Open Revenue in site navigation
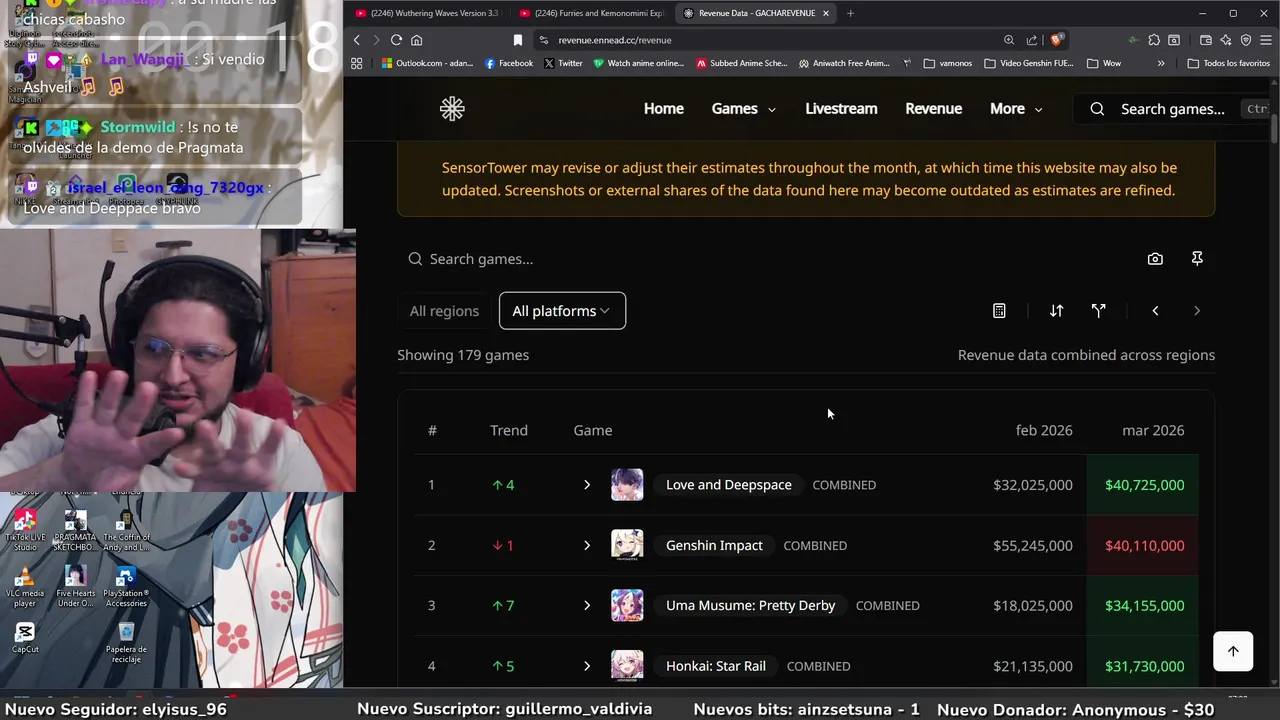This screenshot has height=720, width=1280. coord(934,109)
